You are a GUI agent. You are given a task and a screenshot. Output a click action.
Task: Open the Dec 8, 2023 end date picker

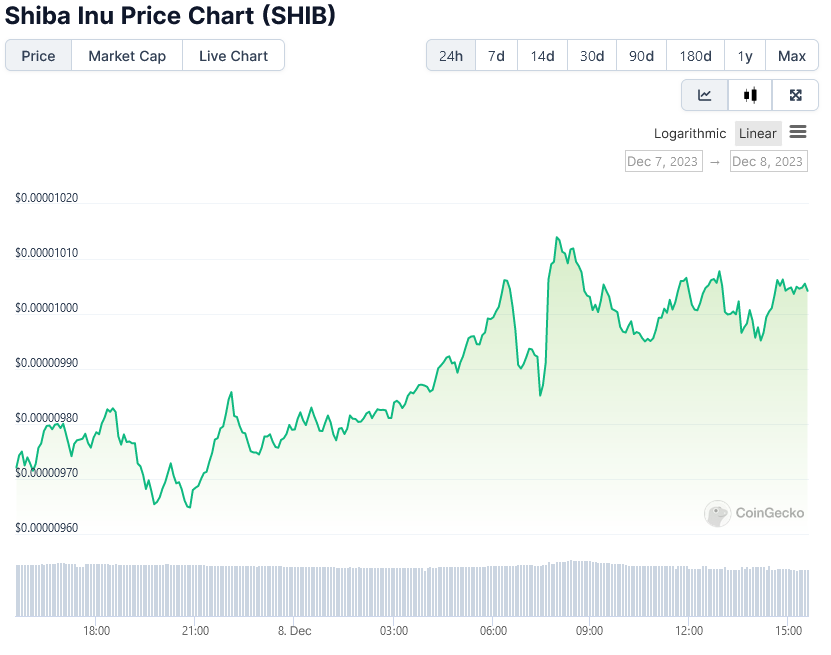tap(768, 162)
